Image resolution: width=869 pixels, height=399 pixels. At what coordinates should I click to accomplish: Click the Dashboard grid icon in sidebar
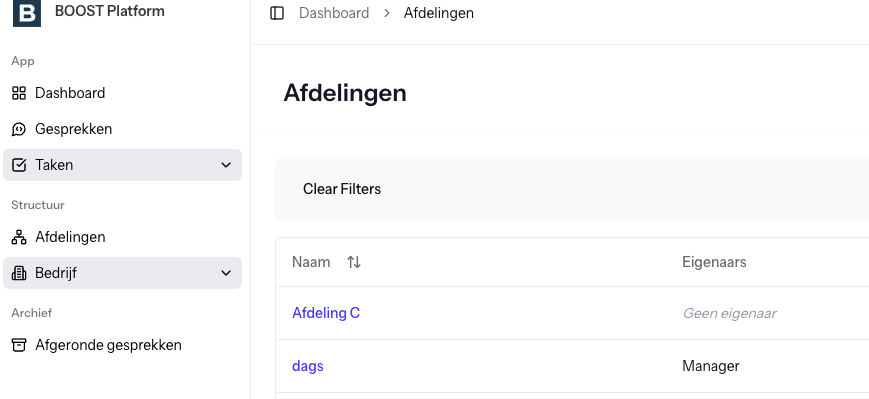pyautogui.click(x=19, y=93)
